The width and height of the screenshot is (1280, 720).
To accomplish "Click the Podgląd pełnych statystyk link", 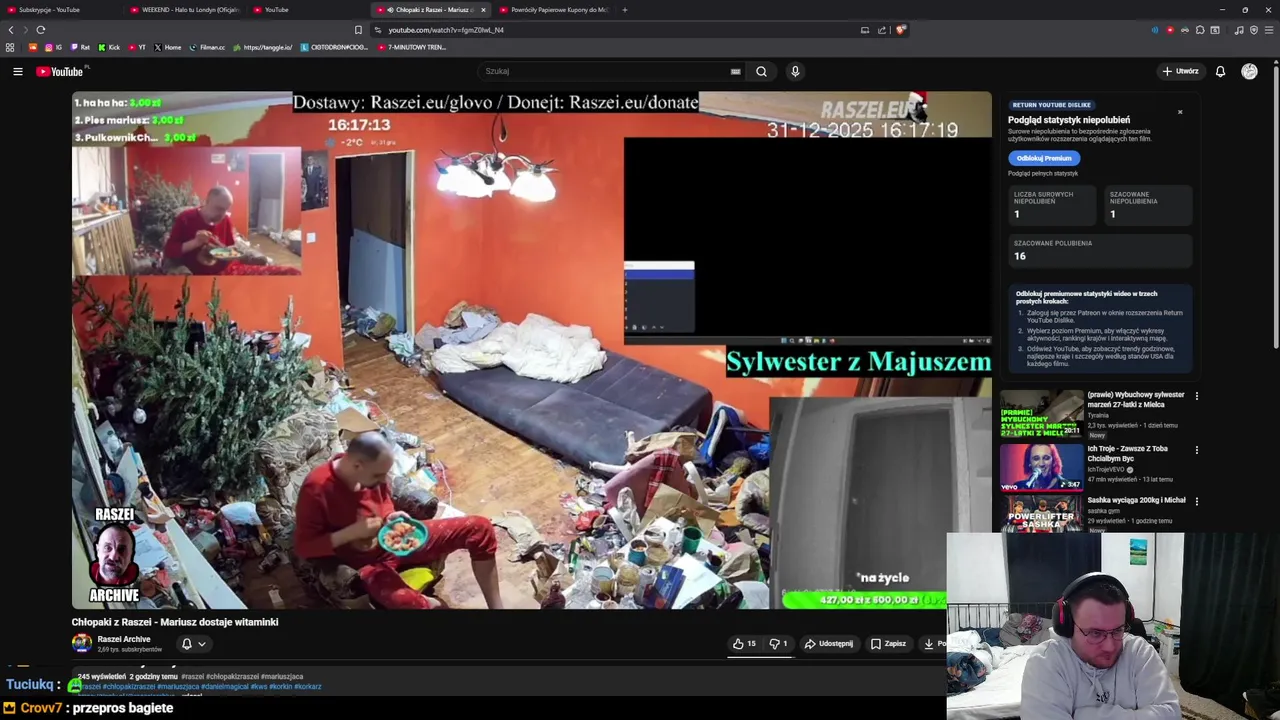I will (x=1043, y=174).
